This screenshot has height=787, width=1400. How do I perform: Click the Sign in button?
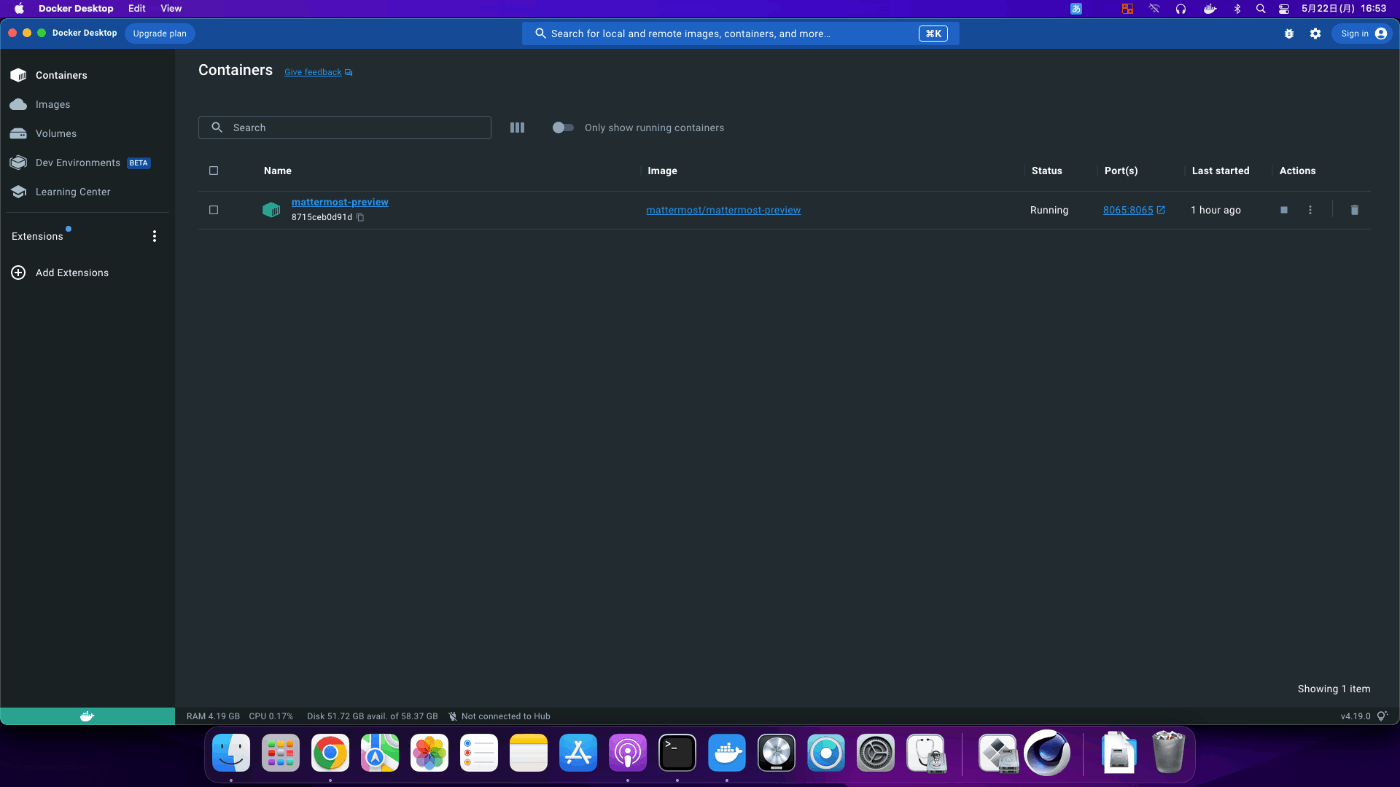[1362, 33]
